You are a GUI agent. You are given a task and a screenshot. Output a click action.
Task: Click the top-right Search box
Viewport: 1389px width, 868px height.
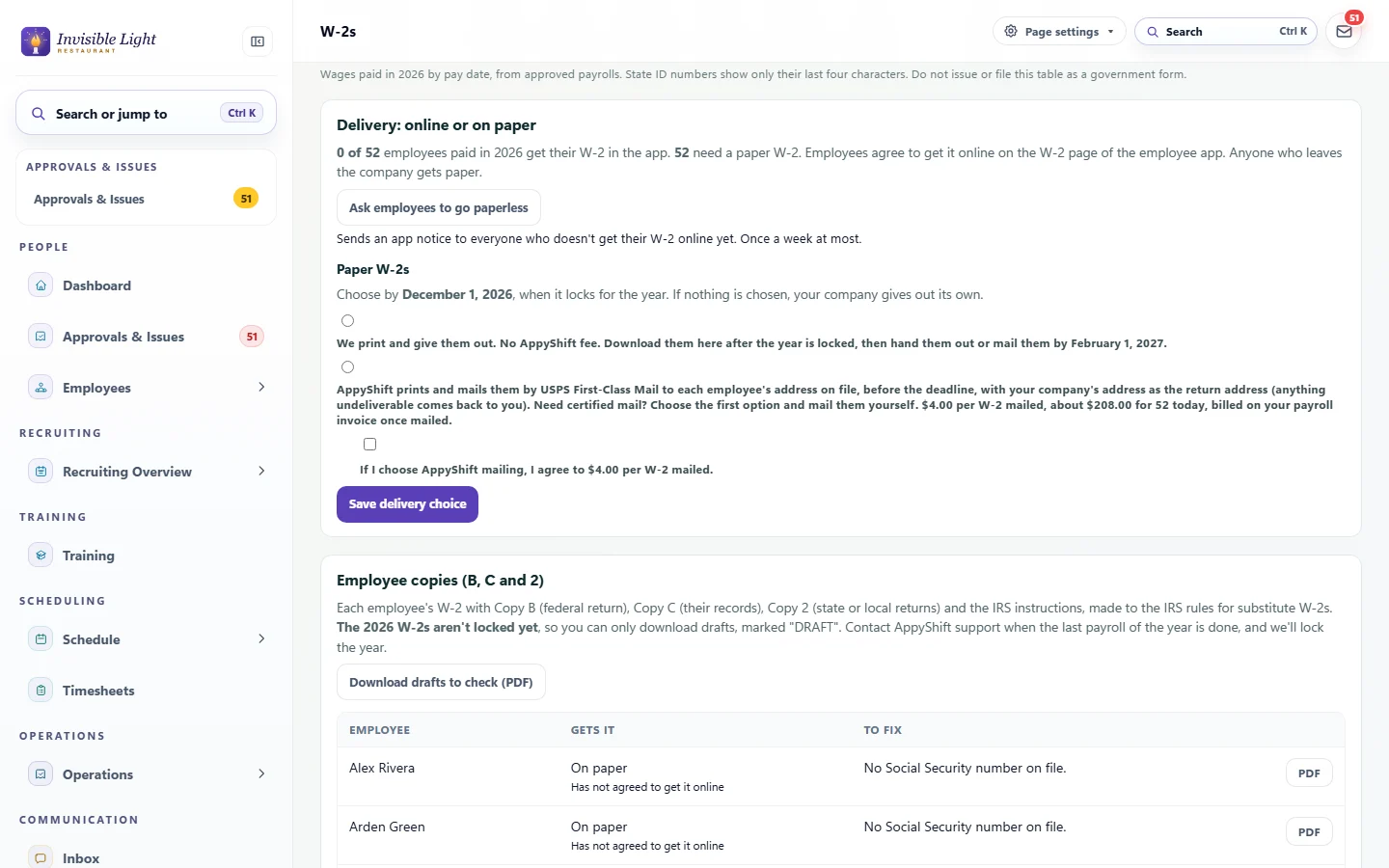1226,32
